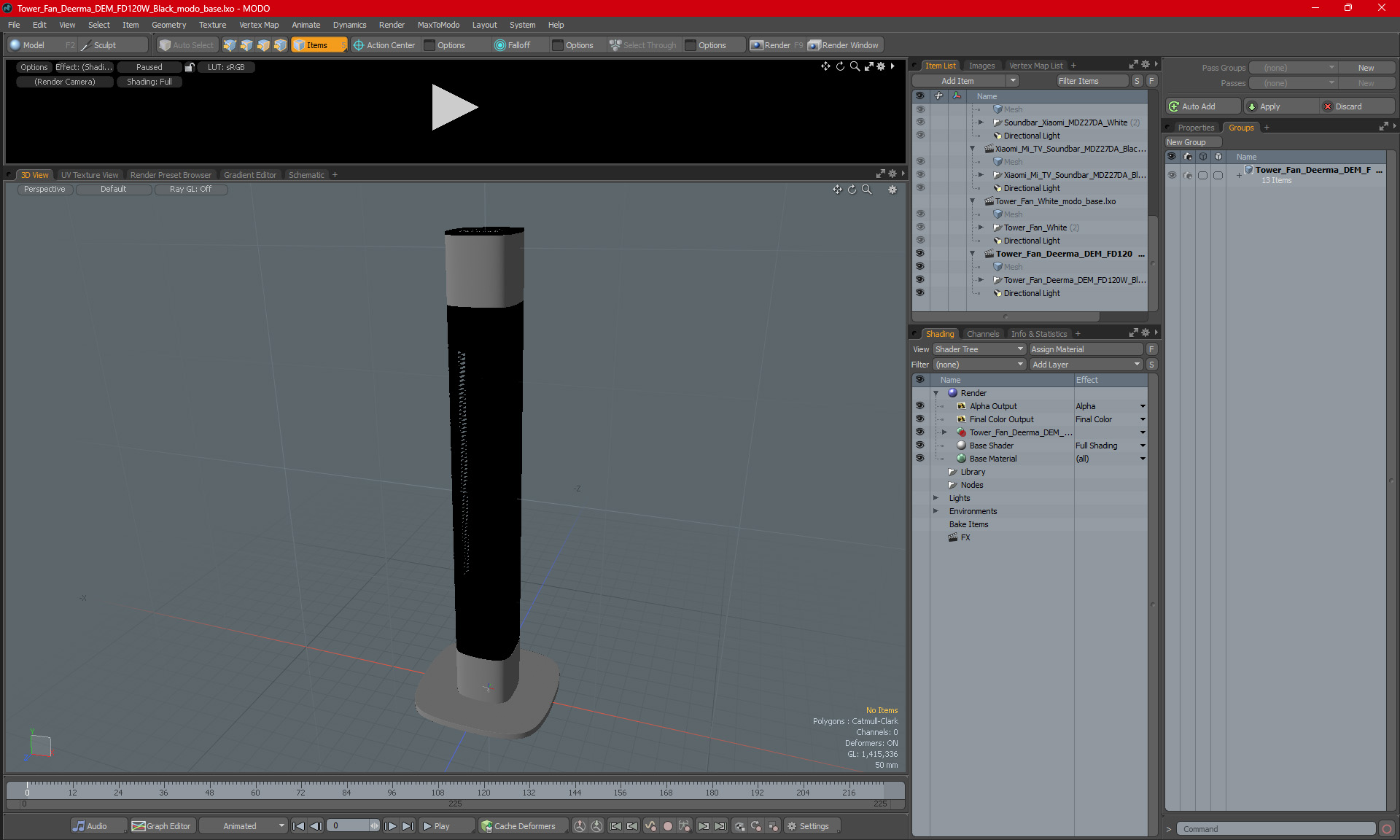Switch to the Images tab
The width and height of the screenshot is (1400, 840).
point(981,66)
